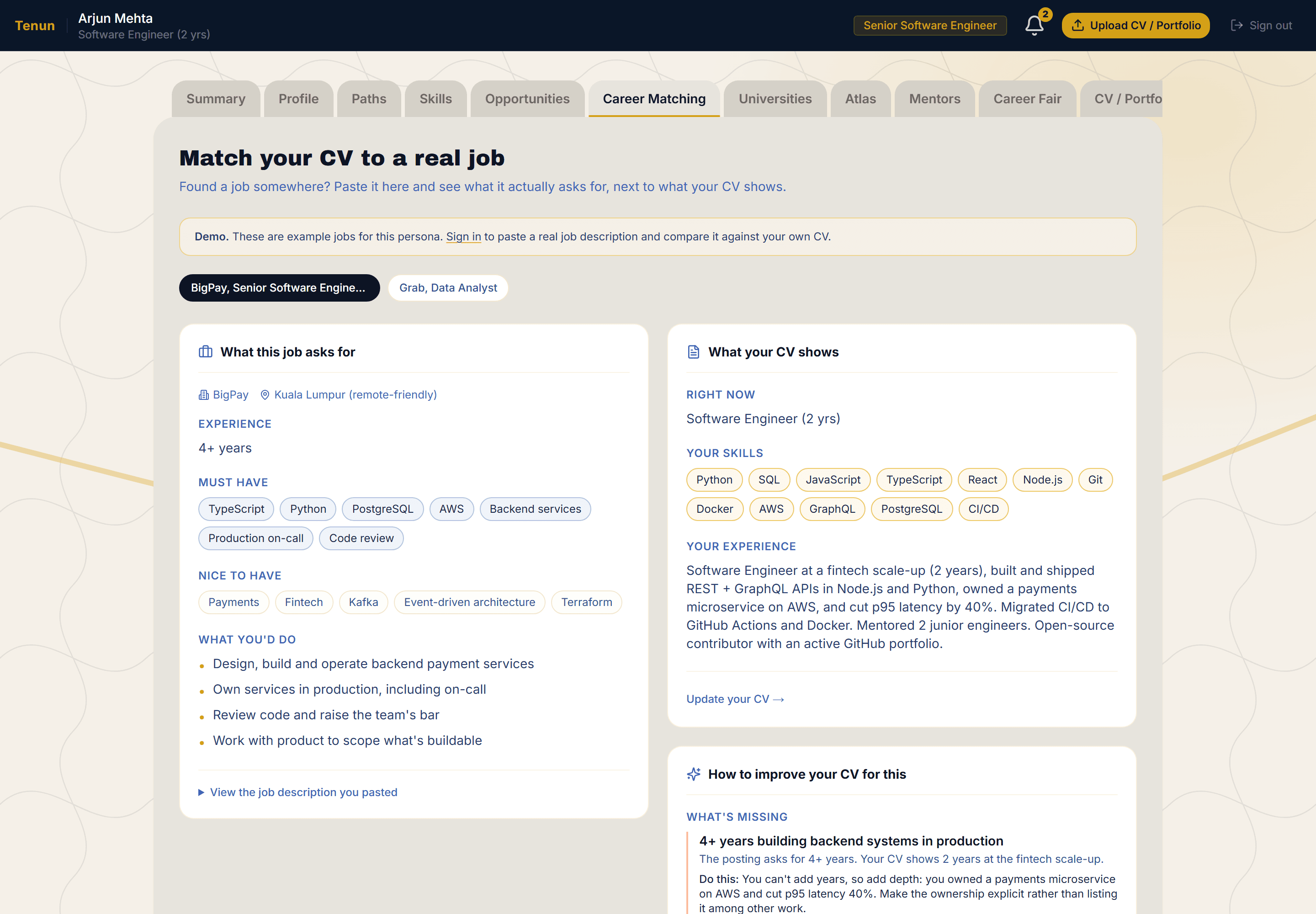
Task: Click the Production on-call chip
Action: (255, 538)
